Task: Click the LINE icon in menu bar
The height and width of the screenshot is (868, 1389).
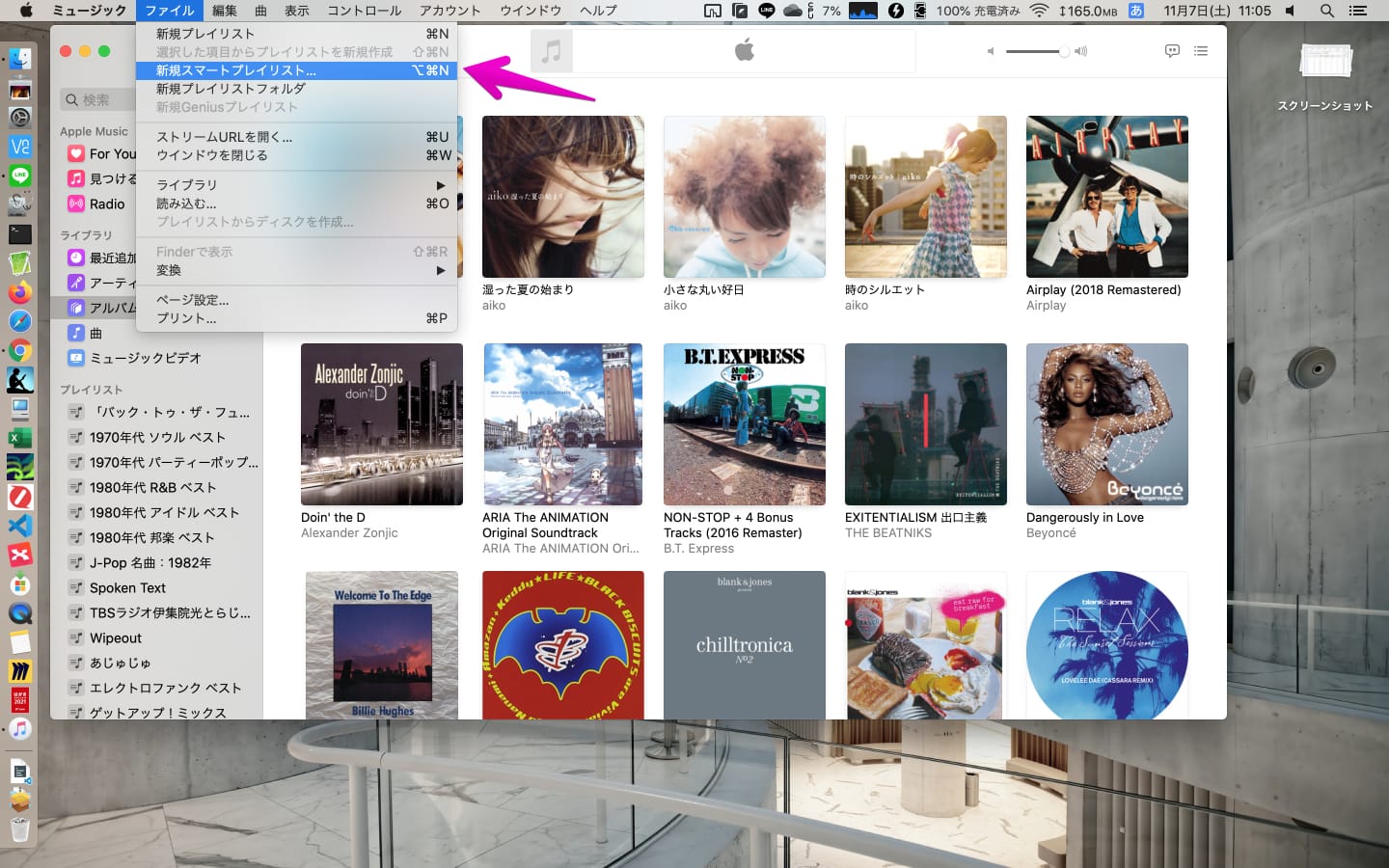Action: click(x=767, y=11)
